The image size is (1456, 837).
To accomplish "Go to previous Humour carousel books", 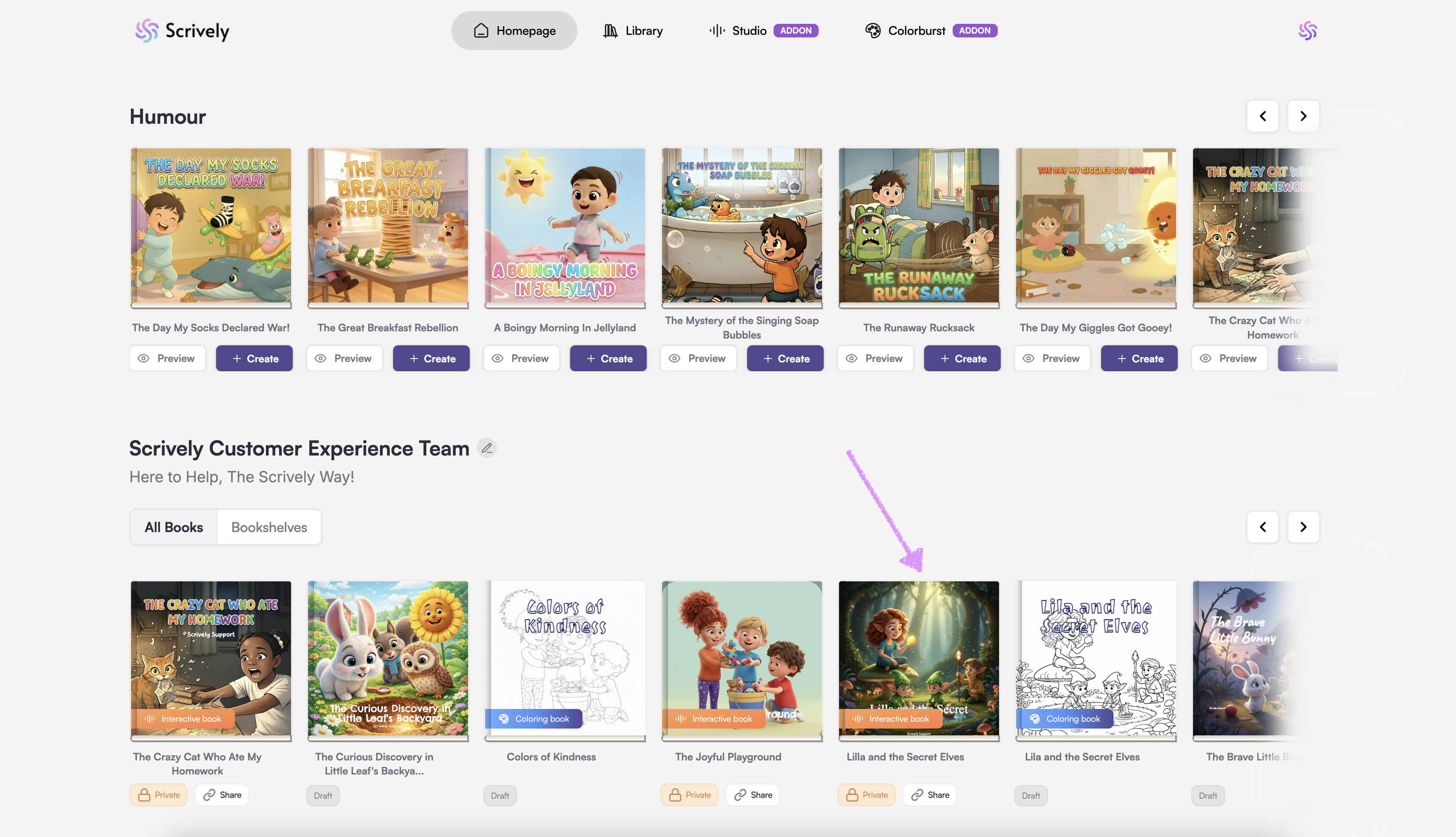I will click(x=1262, y=116).
